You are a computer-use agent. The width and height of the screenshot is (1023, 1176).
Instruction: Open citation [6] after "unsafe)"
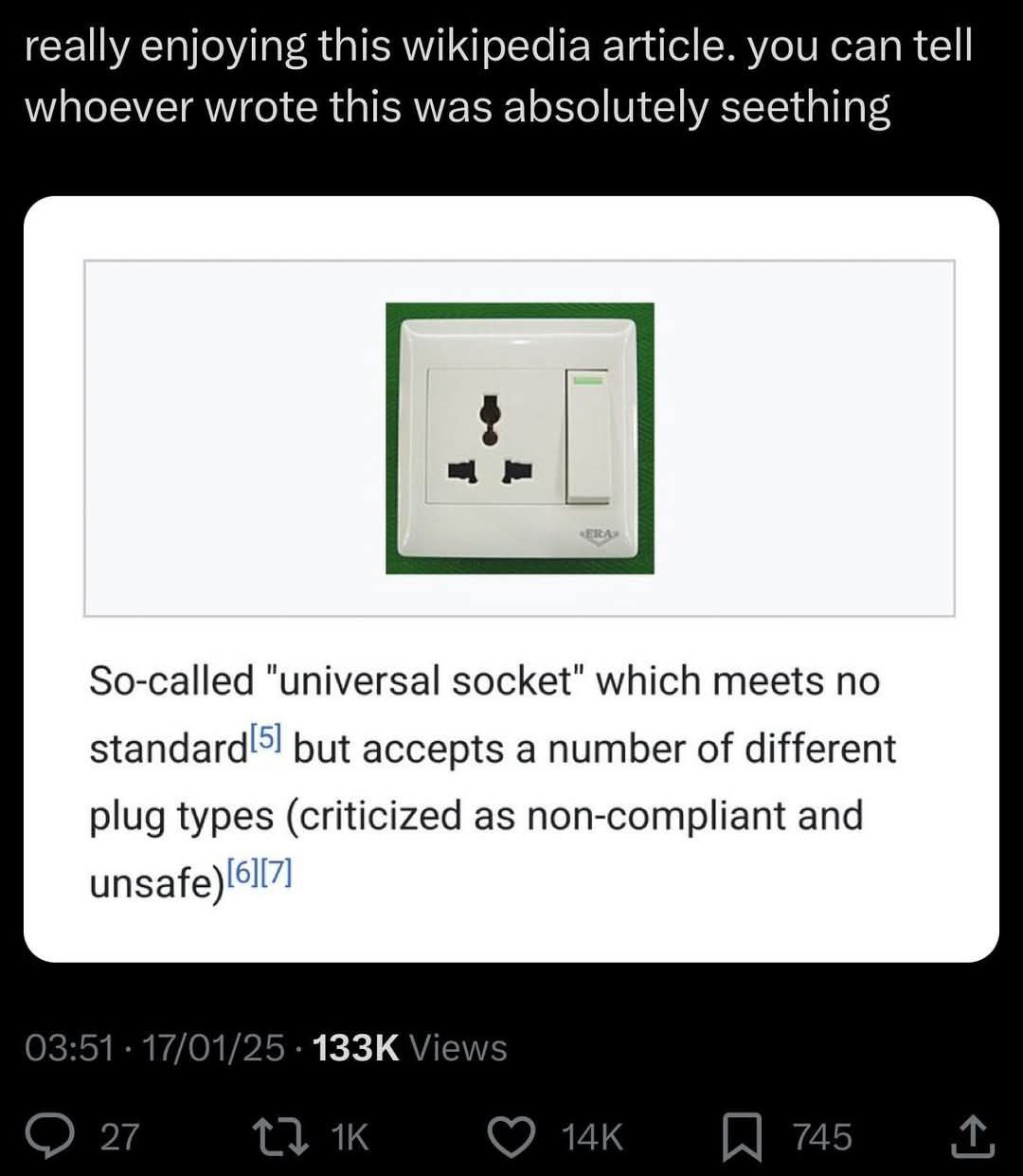(x=243, y=873)
